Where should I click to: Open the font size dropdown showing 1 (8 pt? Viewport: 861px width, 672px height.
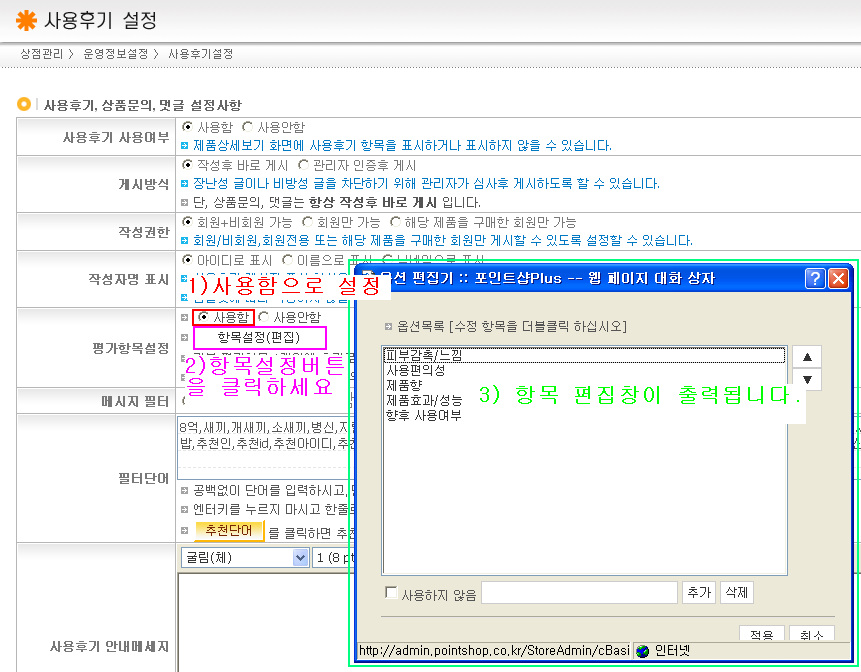[330, 557]
